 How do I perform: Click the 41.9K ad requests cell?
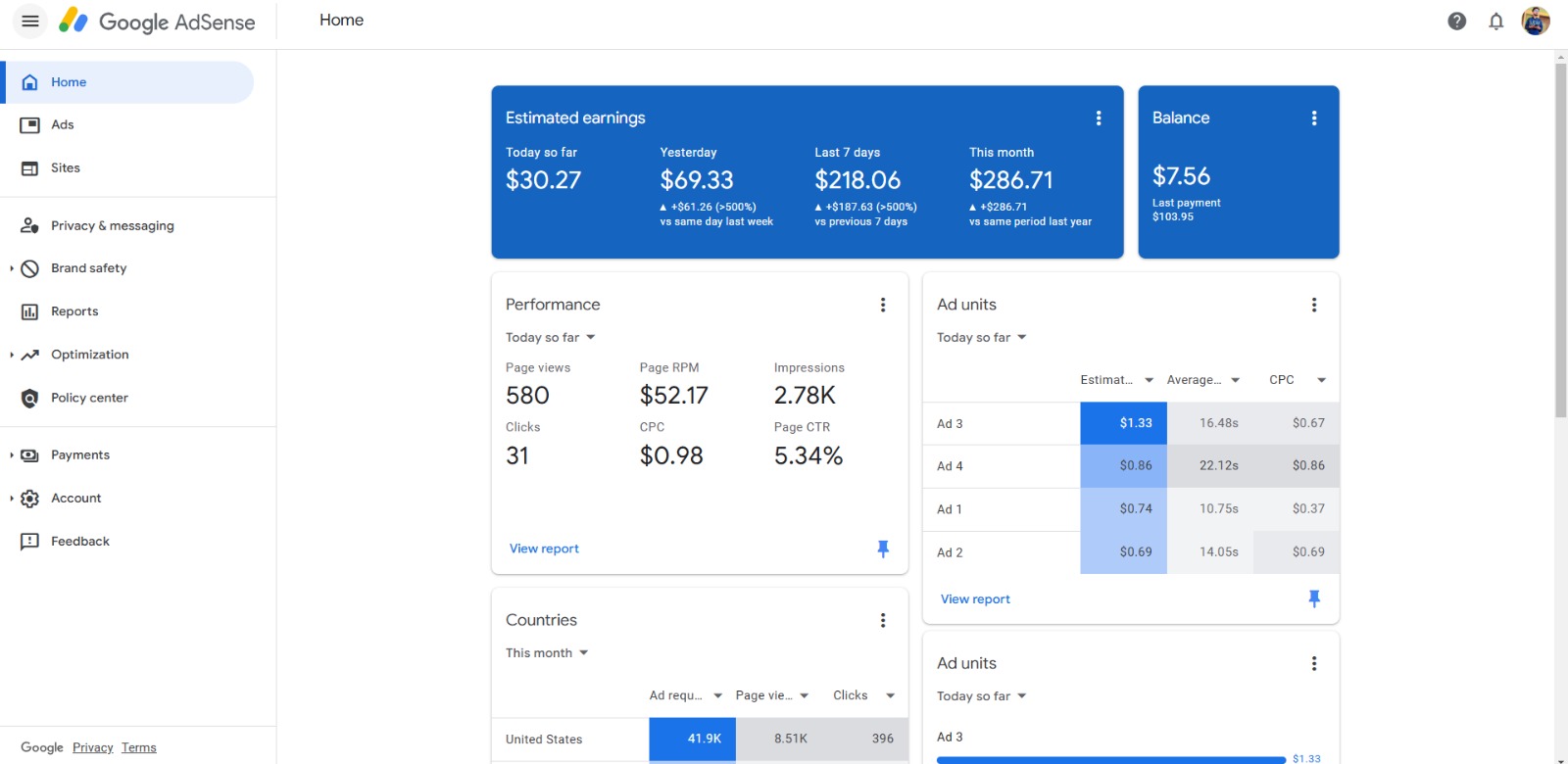click(x=692, y=739)
